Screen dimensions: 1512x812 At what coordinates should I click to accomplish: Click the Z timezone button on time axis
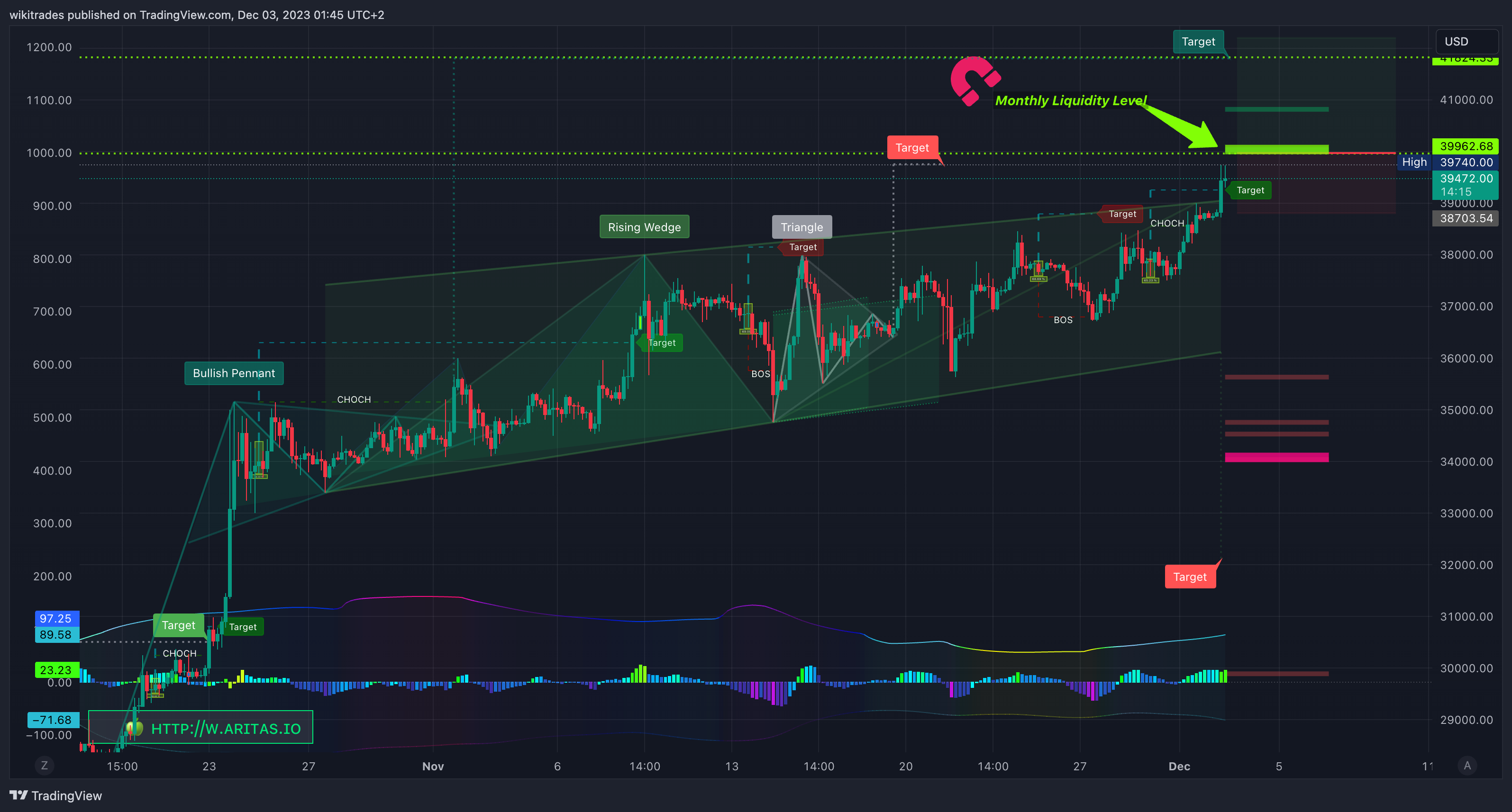click(x=44, y=765)
